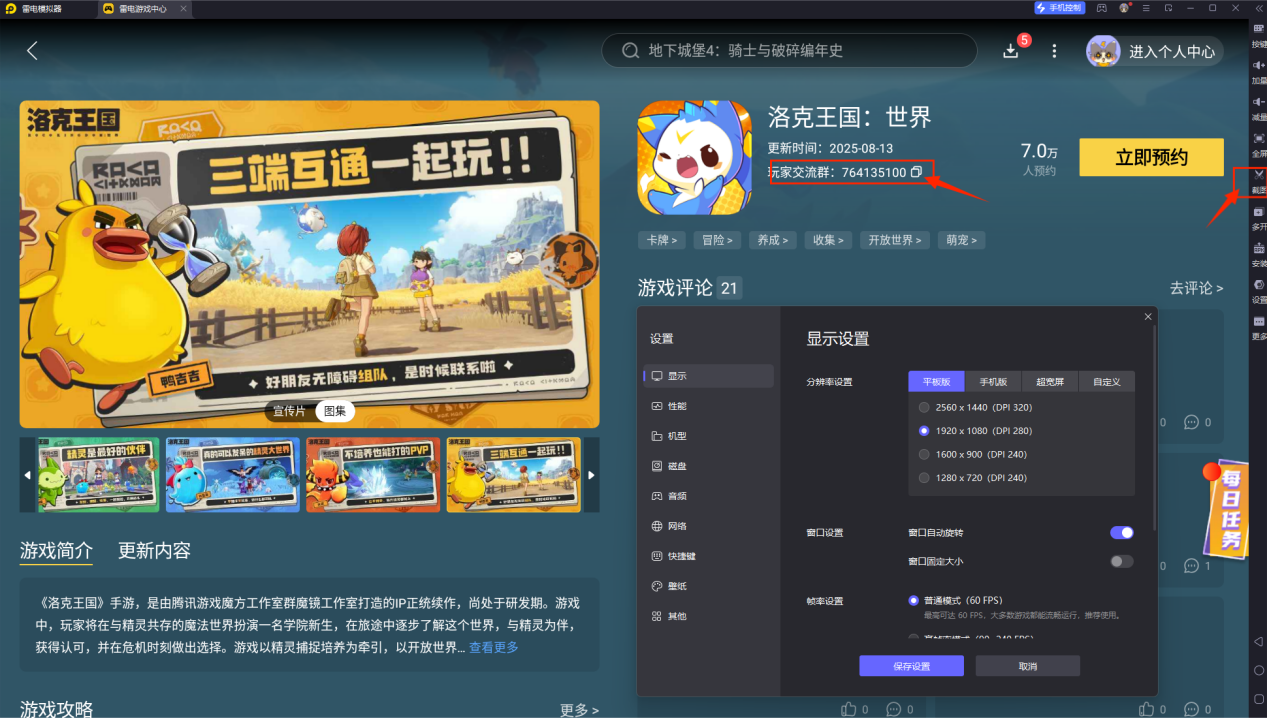Show previous thumbnails with left arrow

coord(27,475)
